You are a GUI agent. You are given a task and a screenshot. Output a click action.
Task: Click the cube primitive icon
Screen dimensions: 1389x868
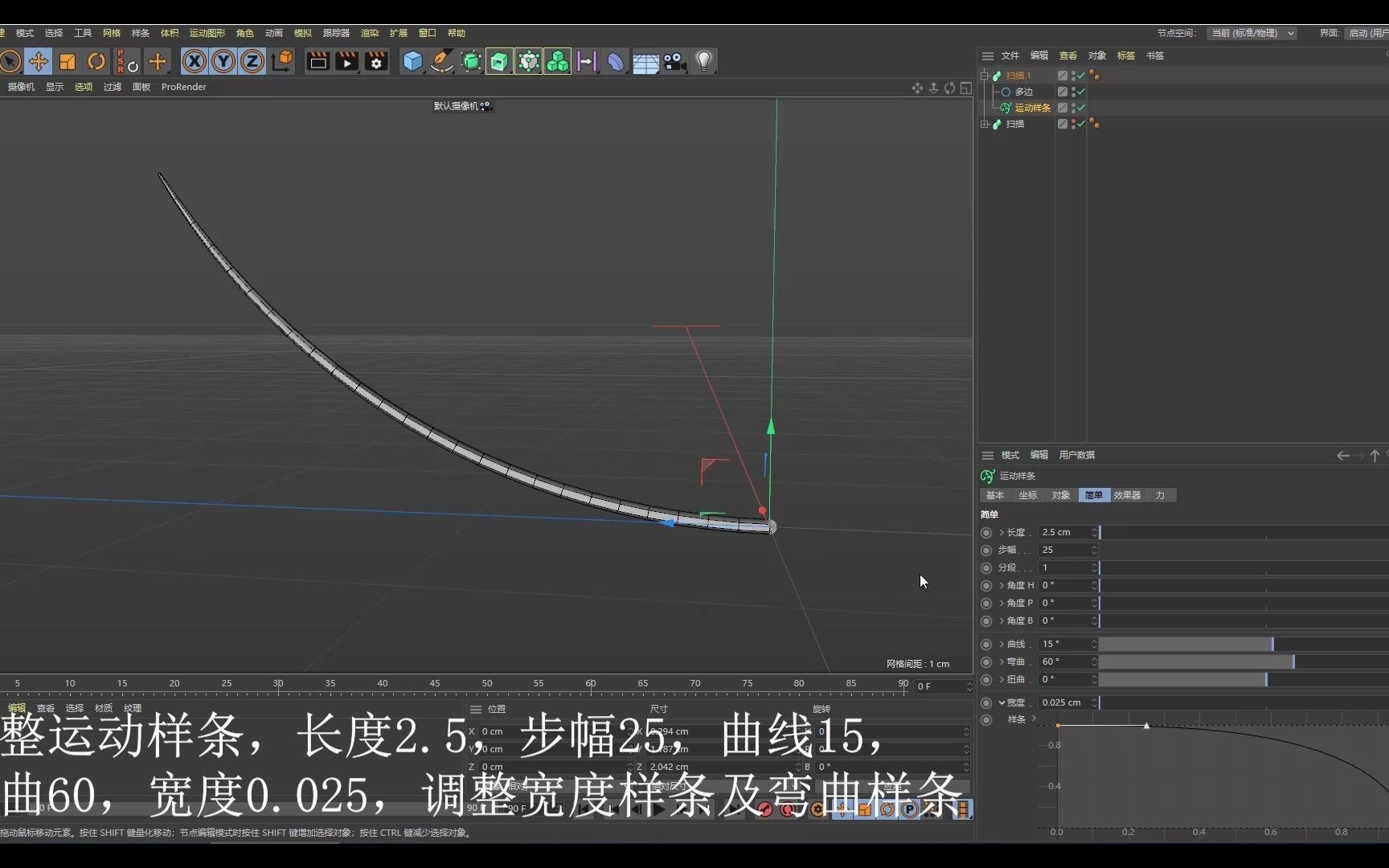(x=412, y=61)
